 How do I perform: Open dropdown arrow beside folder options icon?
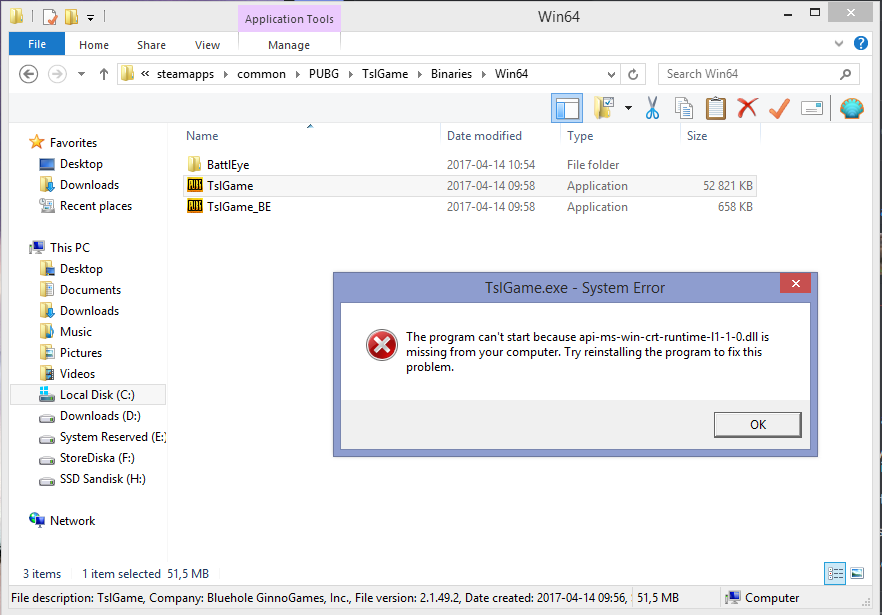click(628, 108)
